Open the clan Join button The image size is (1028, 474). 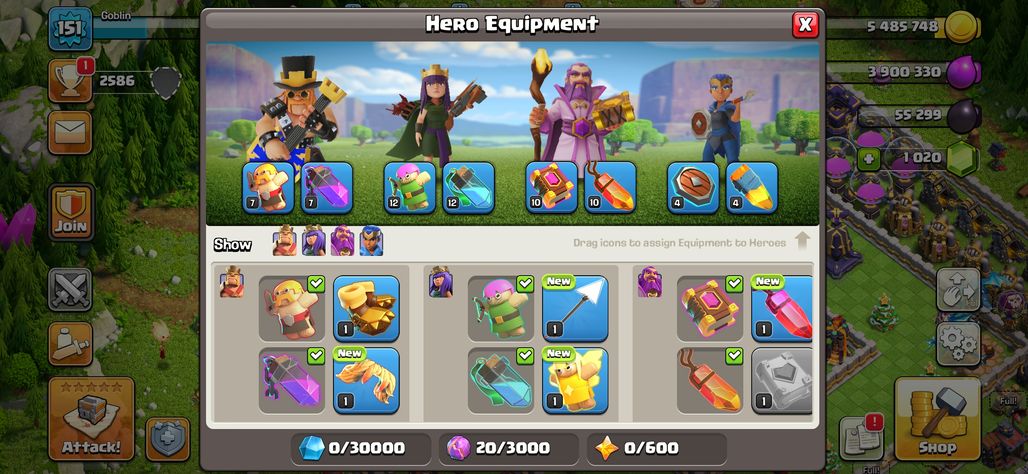[71, 212]
